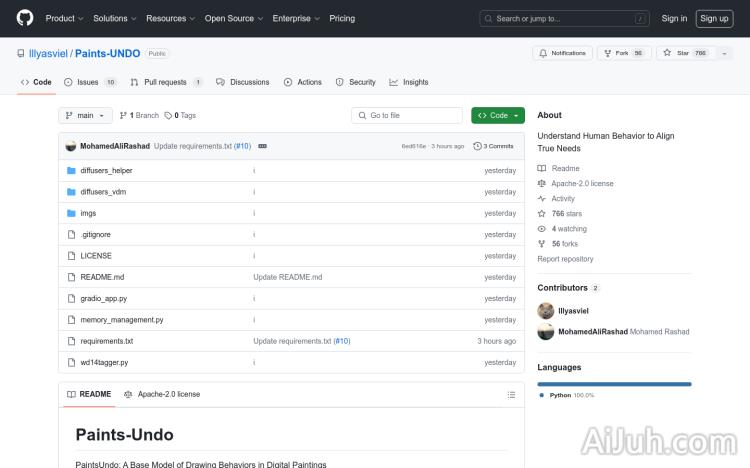The height and width of the screenshot is (468, 750).
Task: Click the Notifications bell button
Action: pos(563,53)
